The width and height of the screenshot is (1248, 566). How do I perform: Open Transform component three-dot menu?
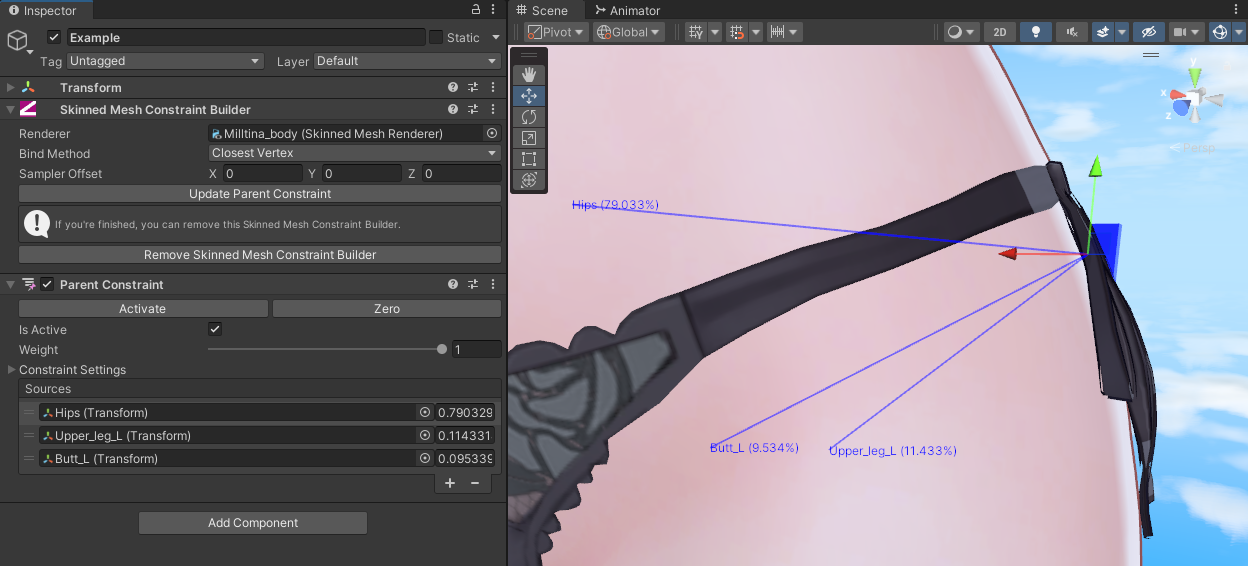[x=492, y=88]
